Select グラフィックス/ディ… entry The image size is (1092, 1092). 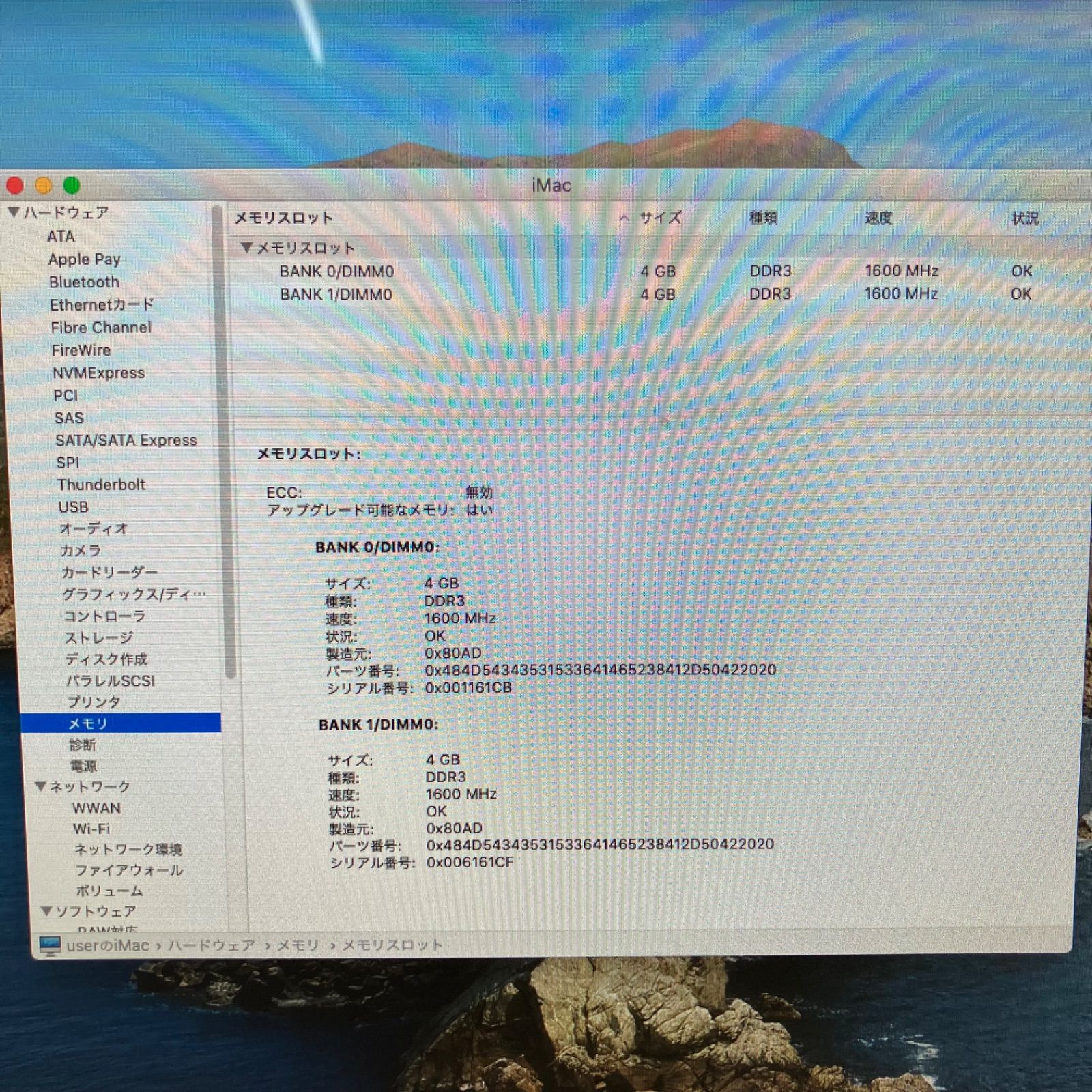click(134, 594)
